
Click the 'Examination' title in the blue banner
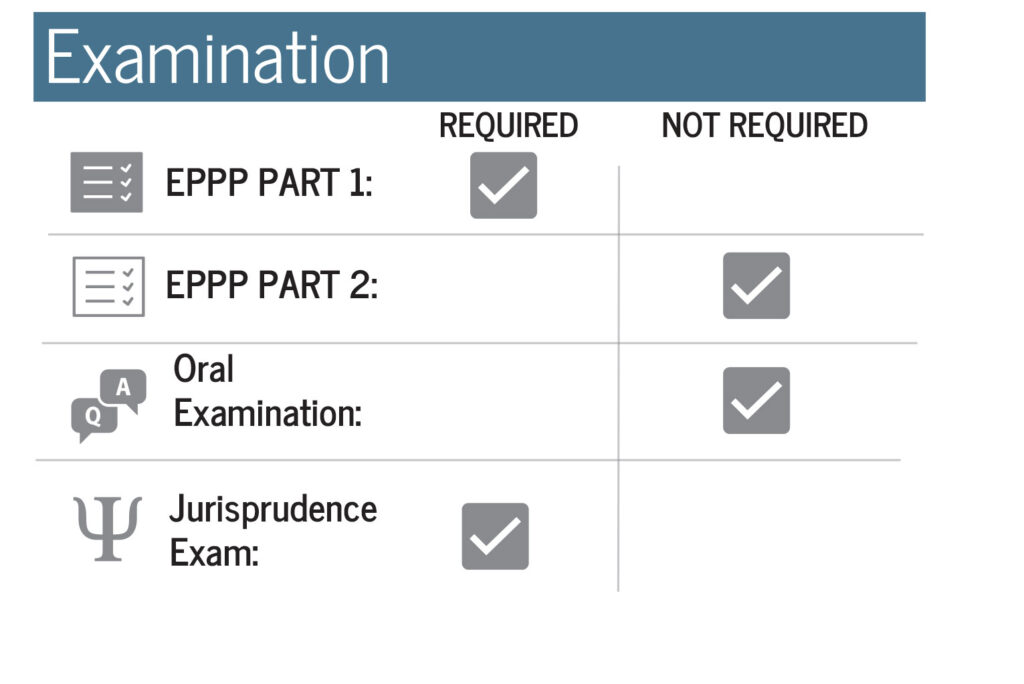click(217, 58)
